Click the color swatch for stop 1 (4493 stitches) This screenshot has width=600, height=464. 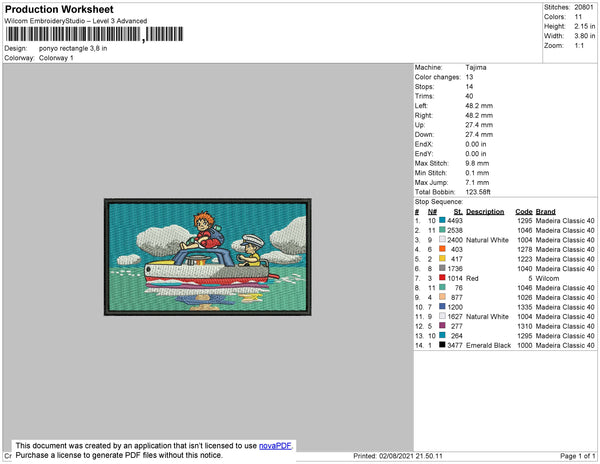tap(442, 220)
